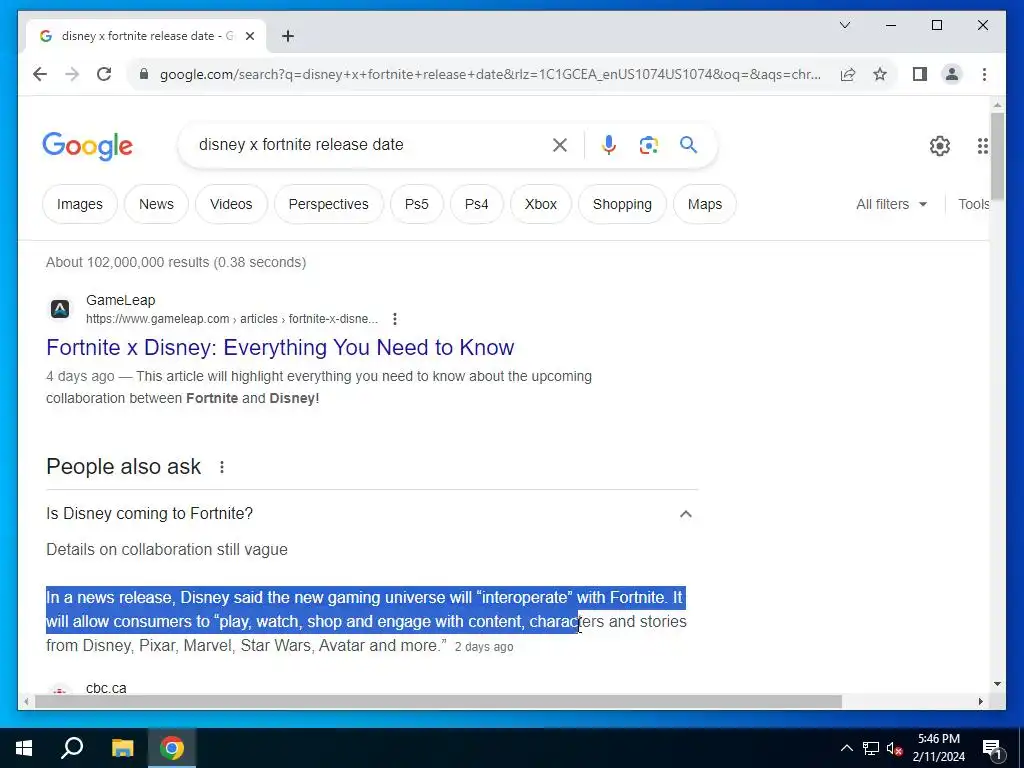This screenshot has height=768, width=1024.
Task: Click gameleap.com URL breadcrumb
Action: (x=232, y=319)
